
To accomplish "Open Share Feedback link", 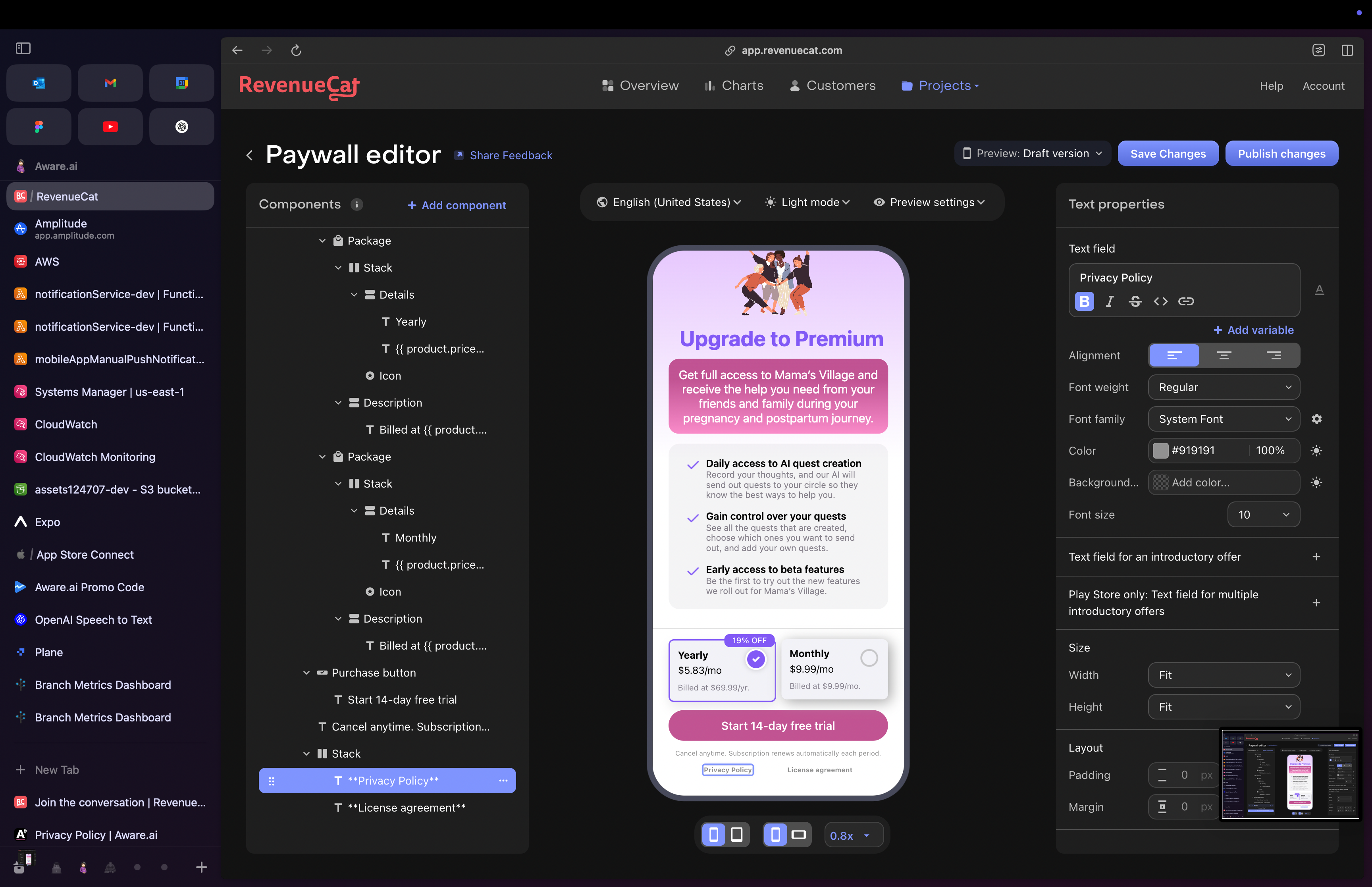I will click(504, 156).
